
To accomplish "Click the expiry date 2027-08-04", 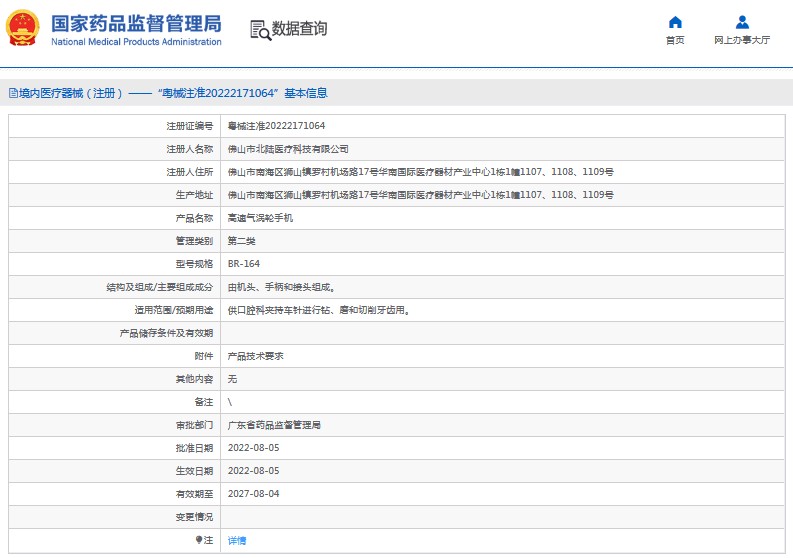I will pyautogui.click(x=254, y=494).
